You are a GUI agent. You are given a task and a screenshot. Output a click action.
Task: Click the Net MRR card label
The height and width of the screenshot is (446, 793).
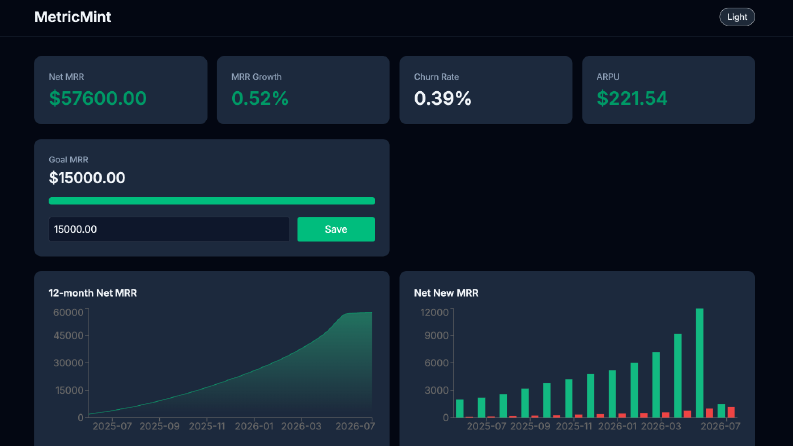coord(66,77)
